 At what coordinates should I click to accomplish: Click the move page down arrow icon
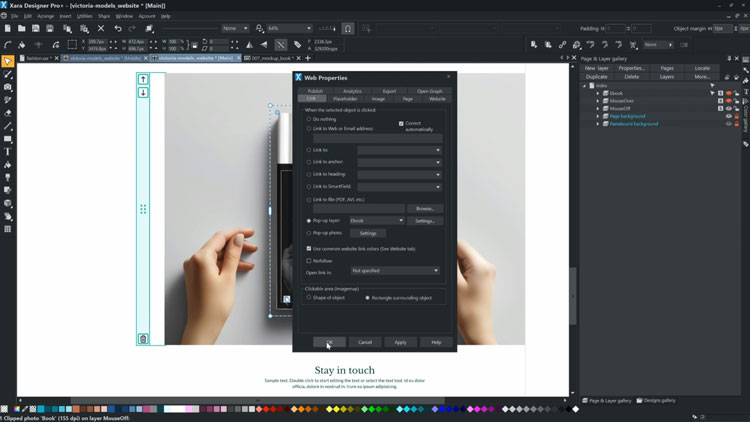click(143, 92)
